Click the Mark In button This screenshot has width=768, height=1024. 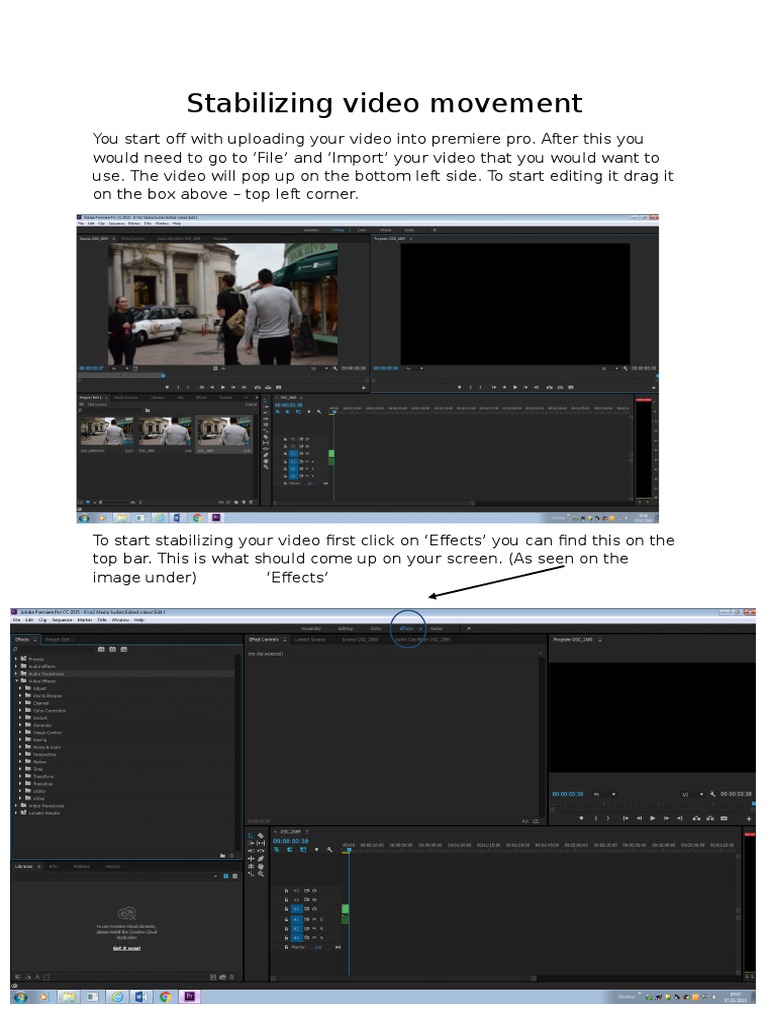596,818
